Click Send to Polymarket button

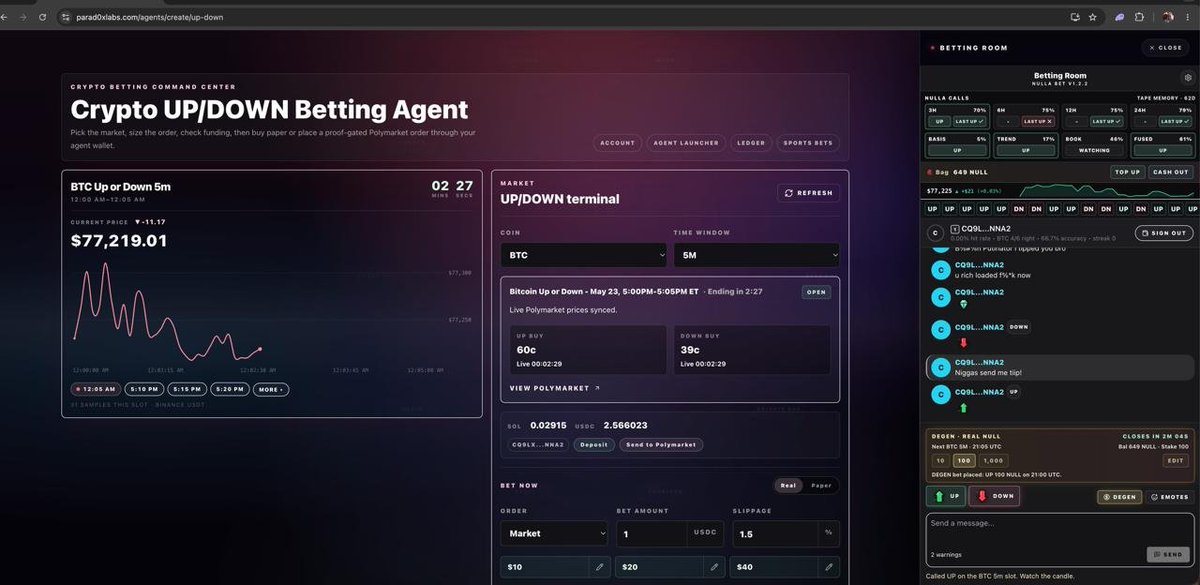pos(661,444)
